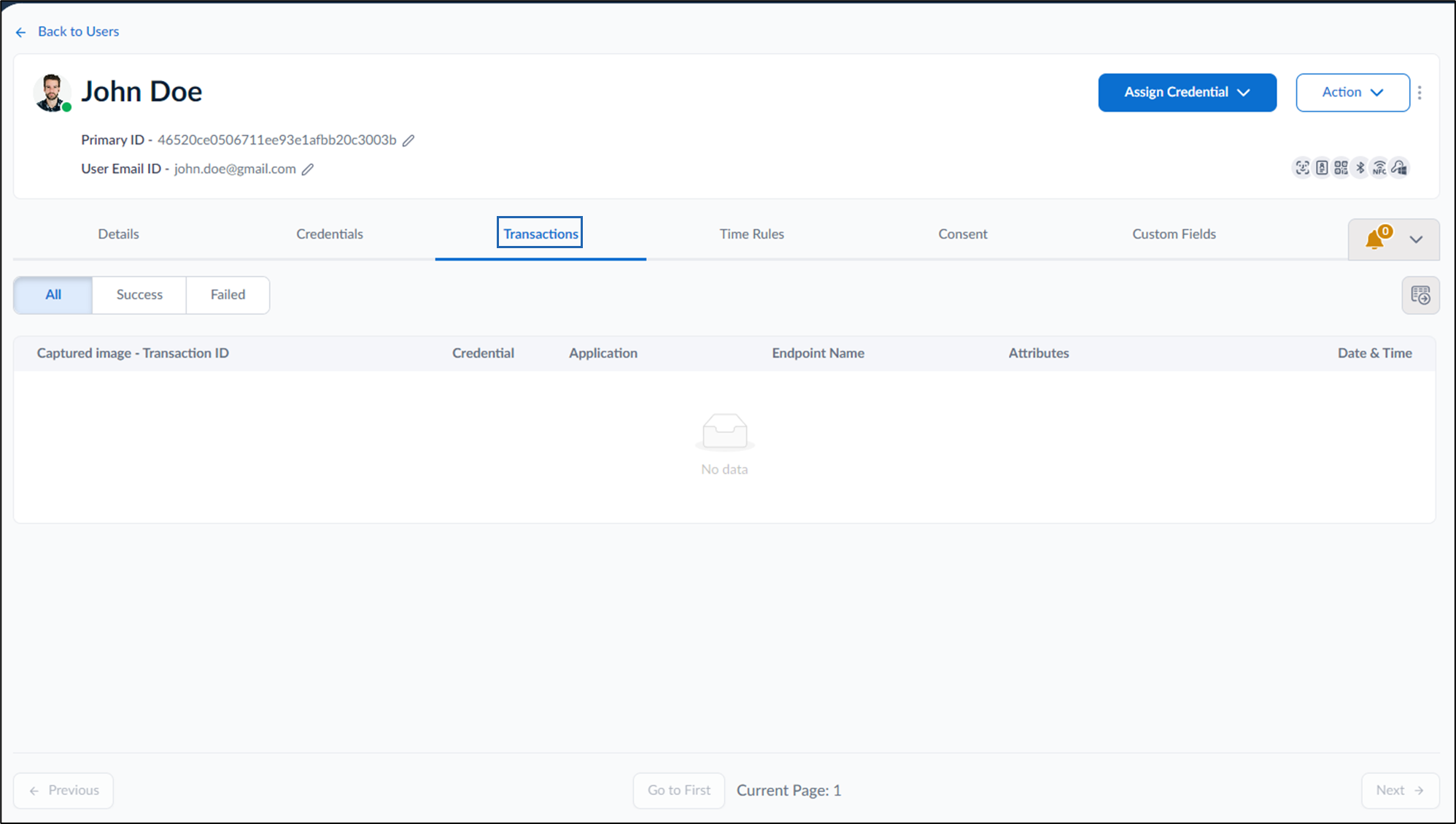Click the NFC credential icon
1456x824 pixels.
click(1379, 168)
